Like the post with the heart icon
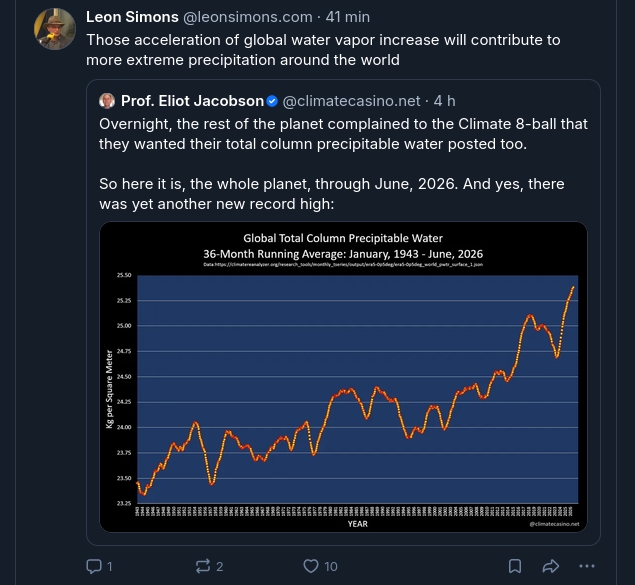Image resolution: width=635 pixels, height=585 pixels. [x=311, y=566]
